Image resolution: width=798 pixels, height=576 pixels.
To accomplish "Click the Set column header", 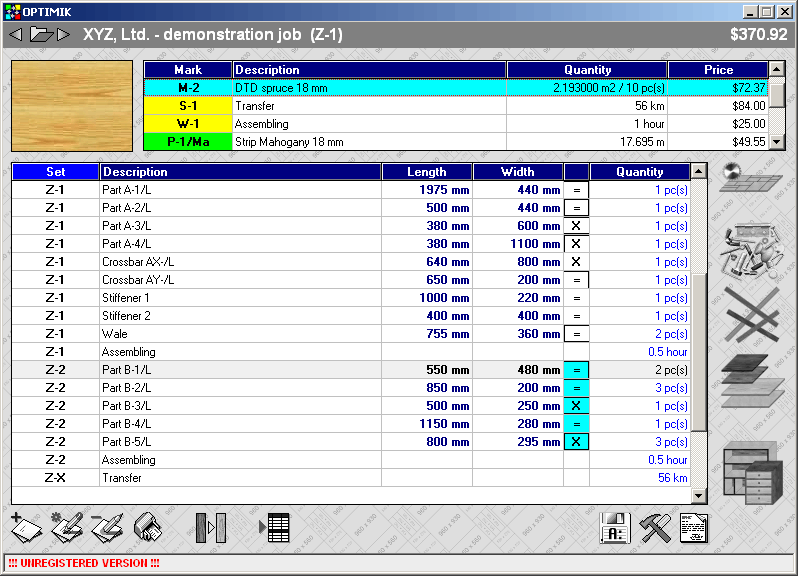I will (56, 172).
